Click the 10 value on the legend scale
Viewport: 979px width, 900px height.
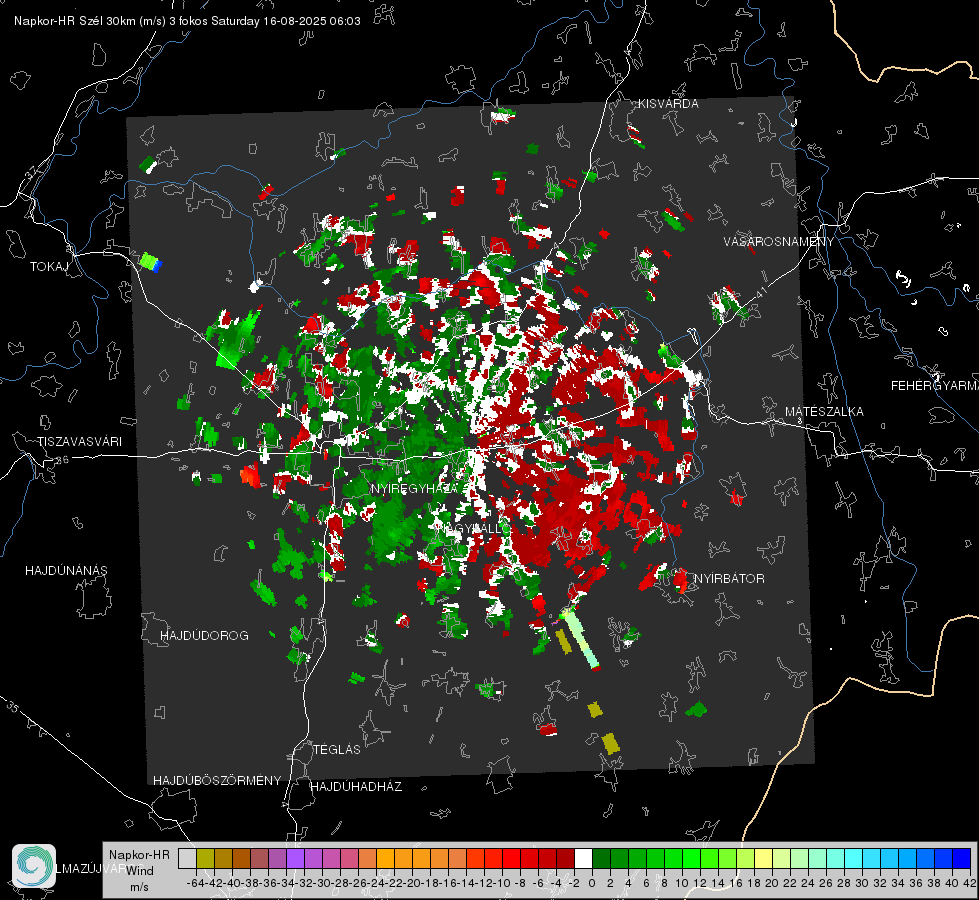coord(682,883)
